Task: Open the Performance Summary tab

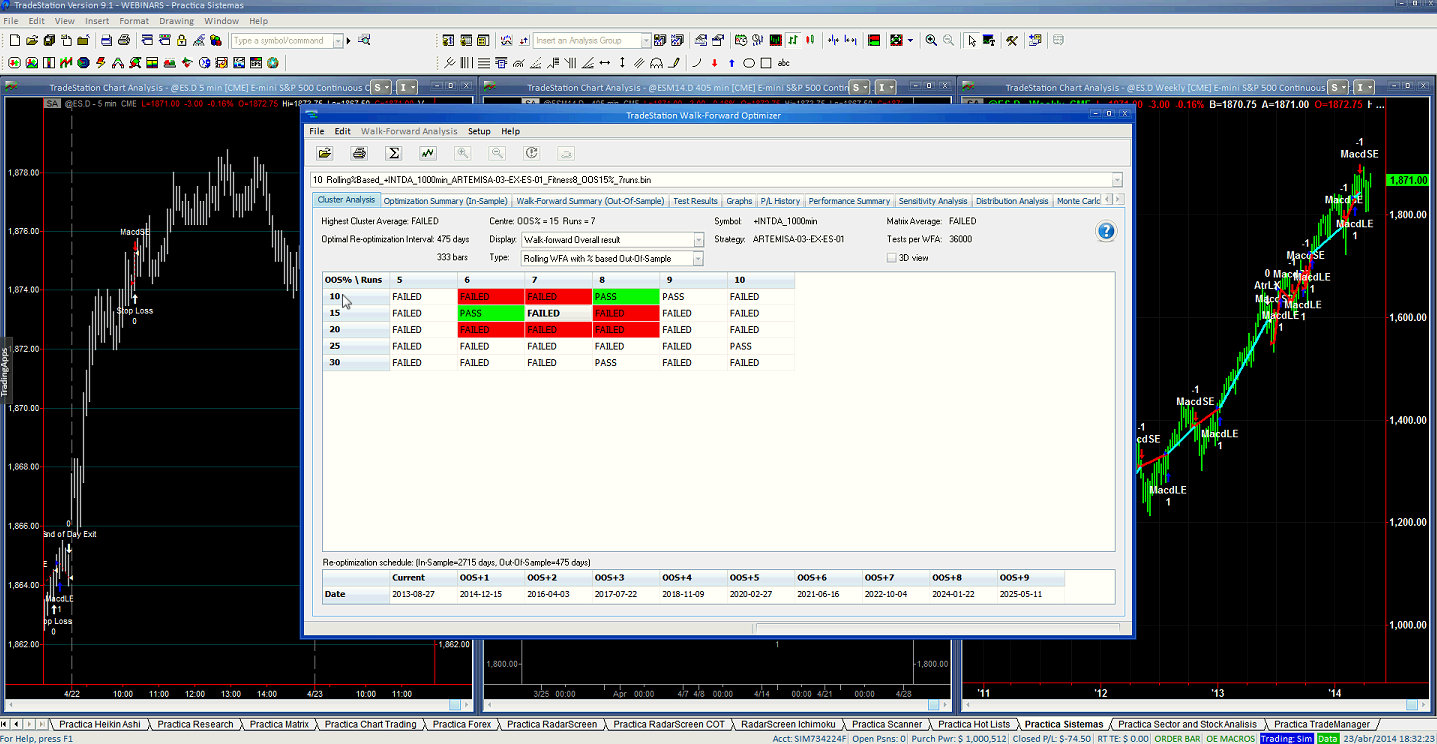Action: click(849, 201)
